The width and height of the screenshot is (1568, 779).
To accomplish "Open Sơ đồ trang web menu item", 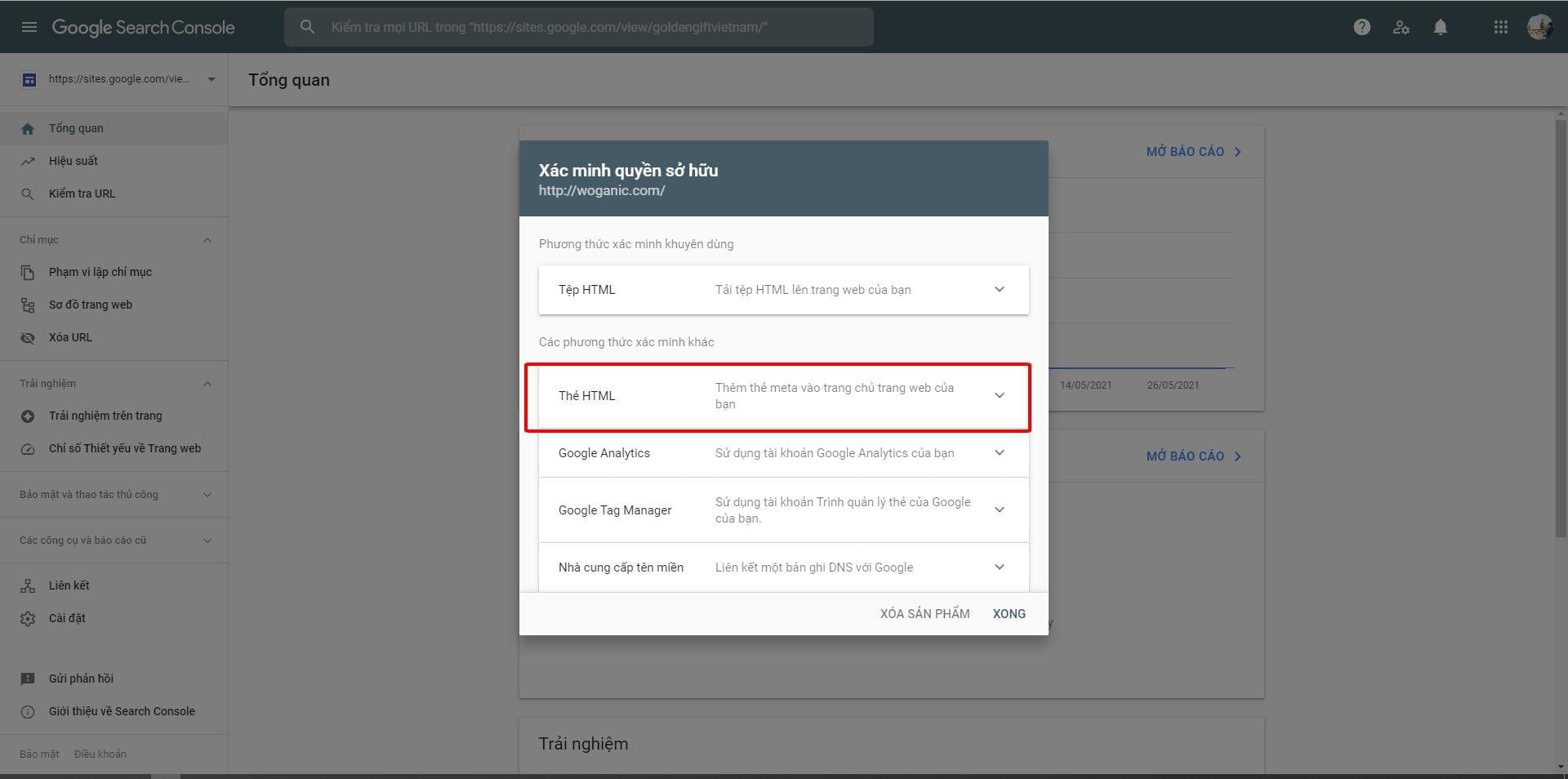I will click(x=90, y=305).
